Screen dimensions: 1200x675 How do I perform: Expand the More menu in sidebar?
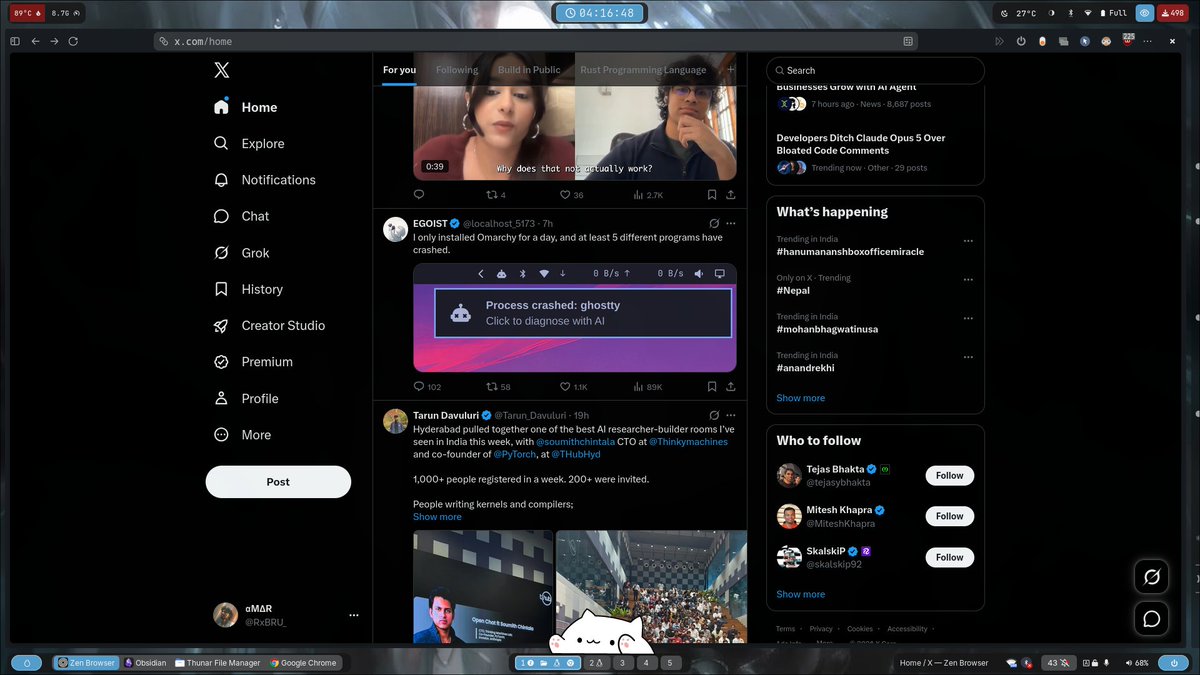click(x=243, y=435)
